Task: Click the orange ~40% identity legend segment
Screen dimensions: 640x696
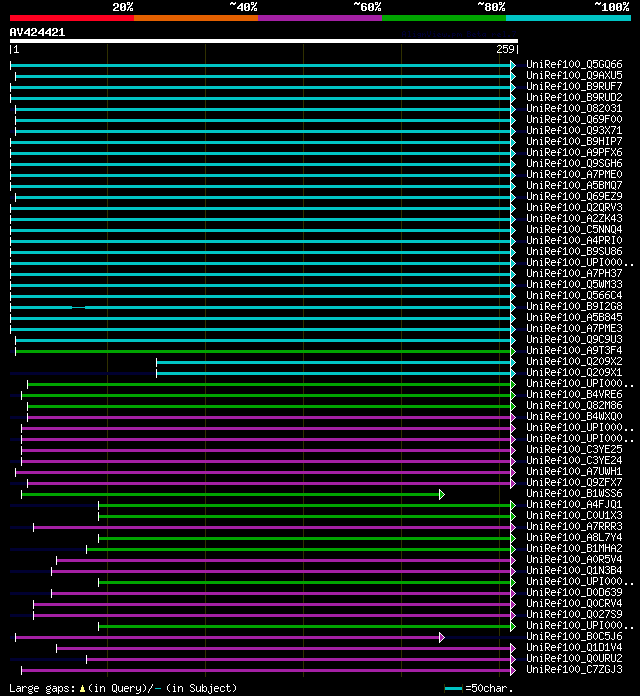Action: [x=196, y=18]
